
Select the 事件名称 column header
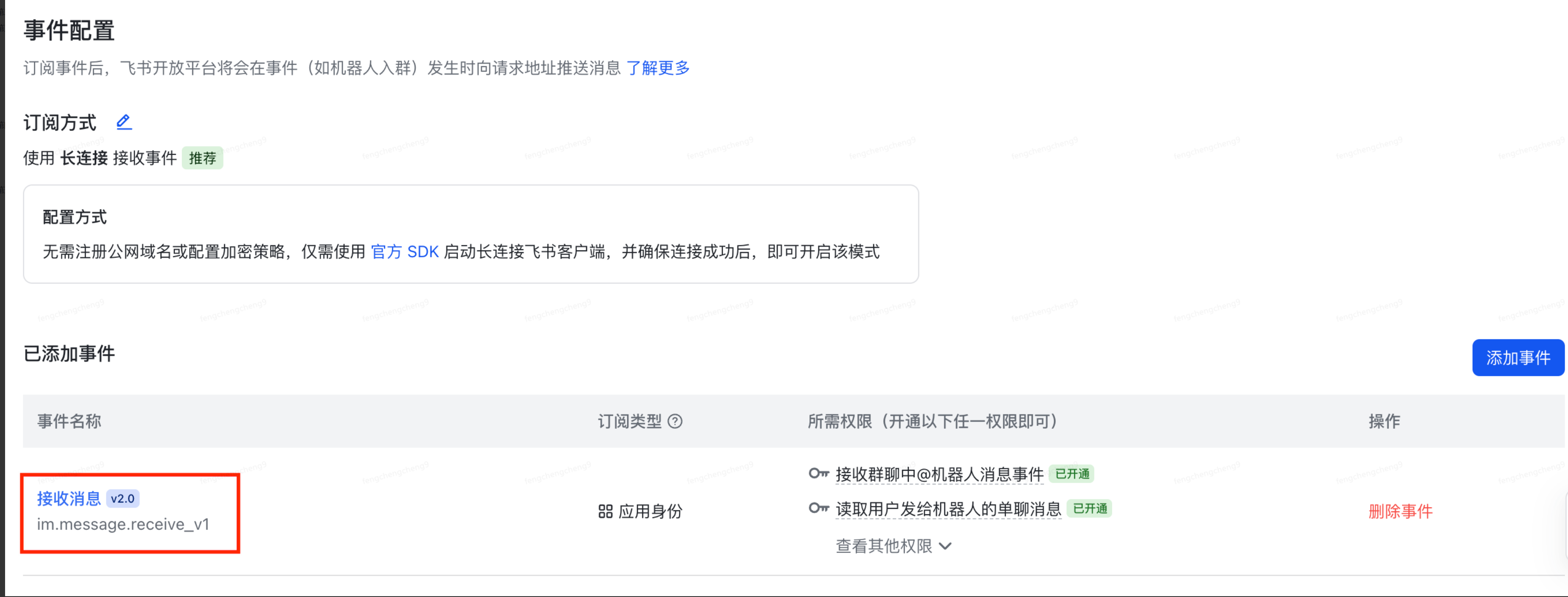click(68, 421)
